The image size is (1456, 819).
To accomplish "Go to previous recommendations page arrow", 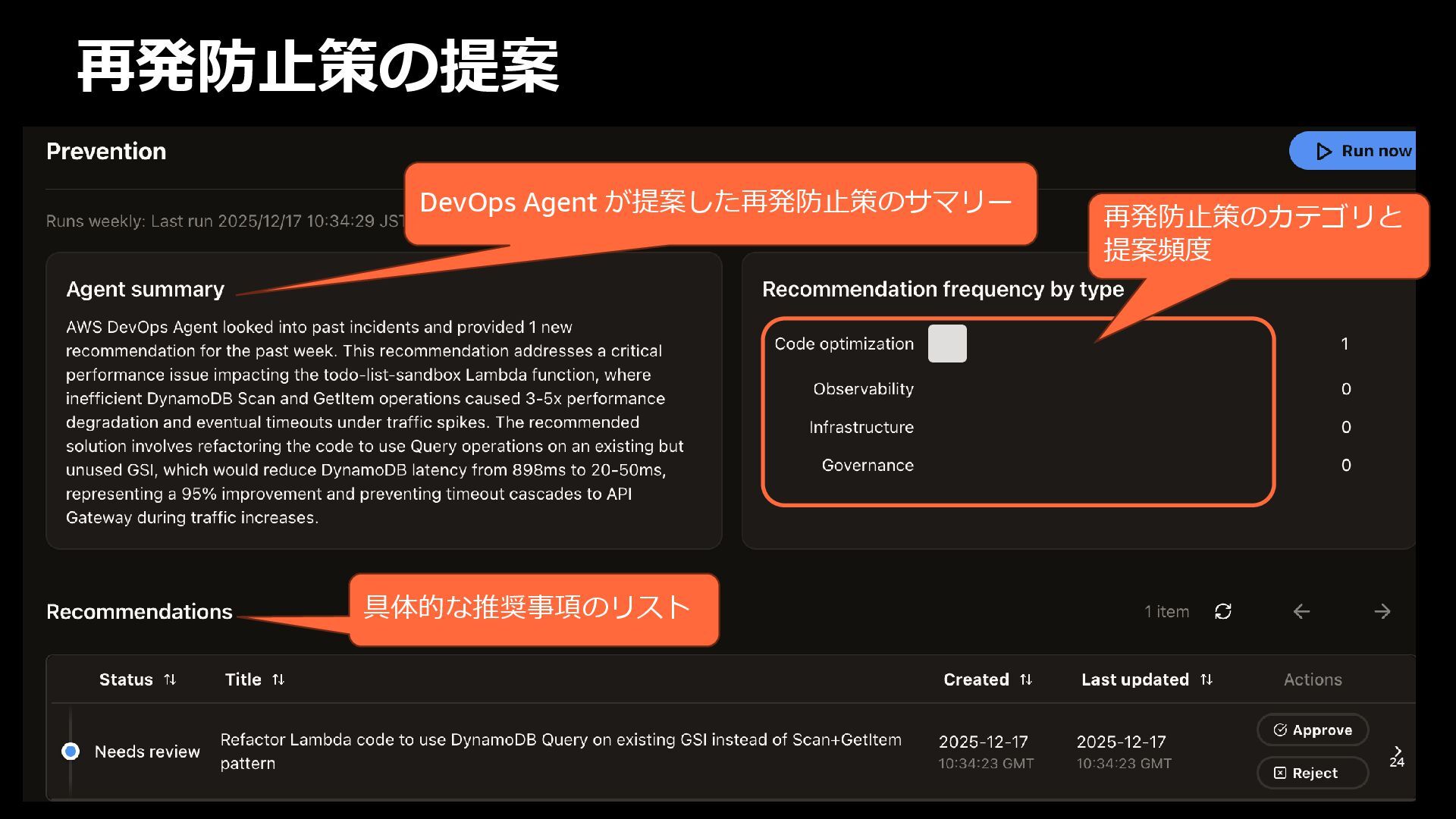I will tap(1301, 611).
